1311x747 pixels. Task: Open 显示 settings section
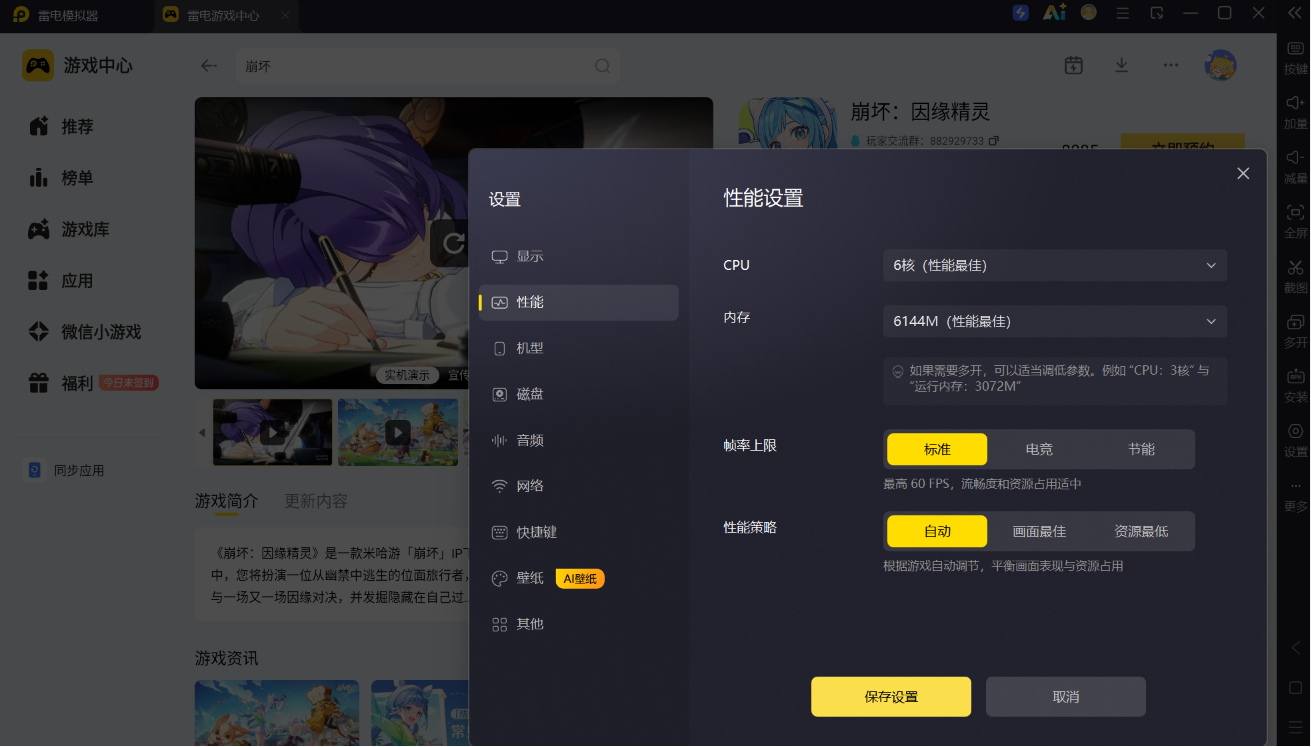pos(579,256)
